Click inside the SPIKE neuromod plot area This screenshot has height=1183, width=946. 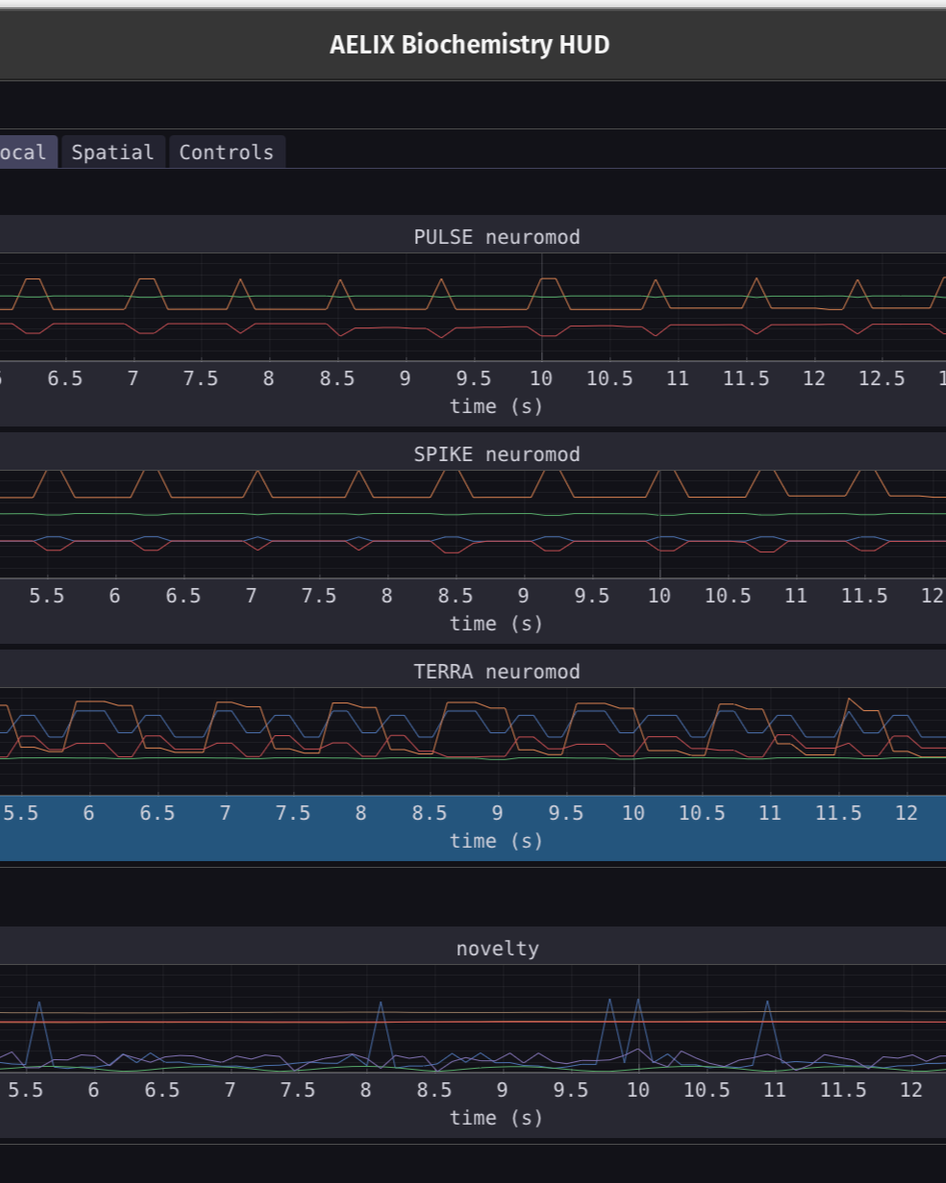(x=473, y=524)
